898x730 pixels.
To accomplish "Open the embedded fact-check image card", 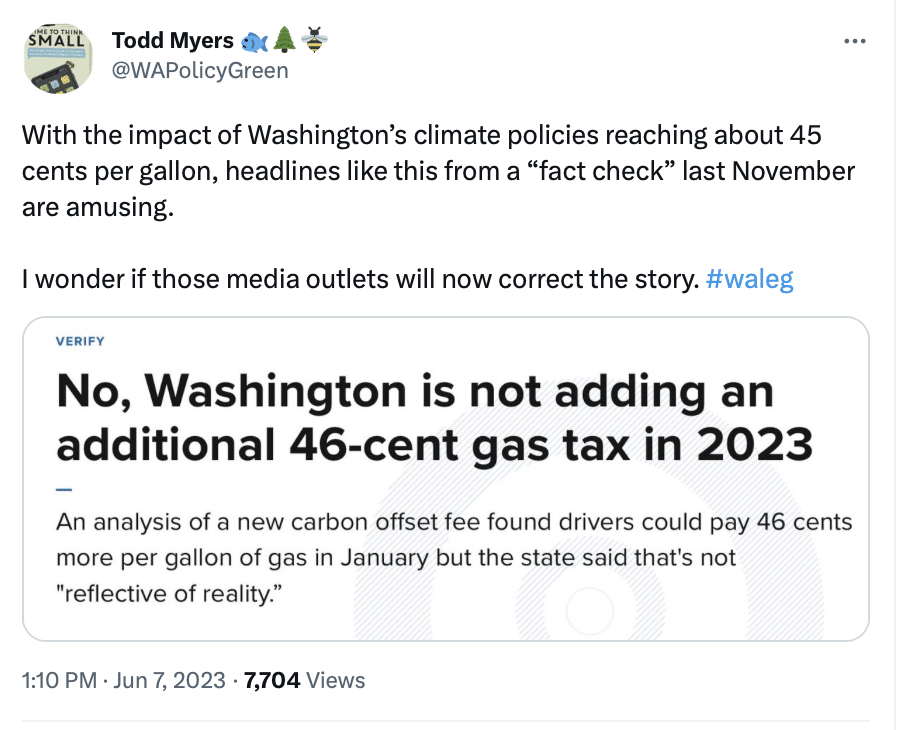I will tap(446, 479).
